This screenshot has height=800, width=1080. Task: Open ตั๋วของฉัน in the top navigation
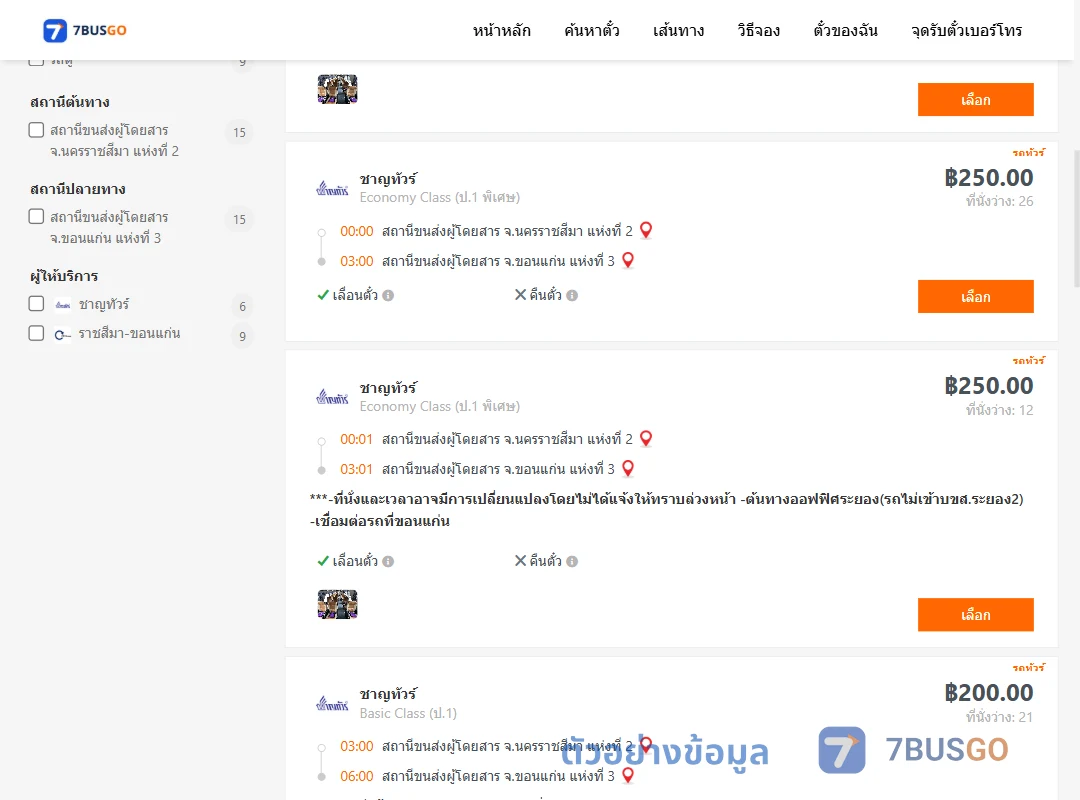845,30
